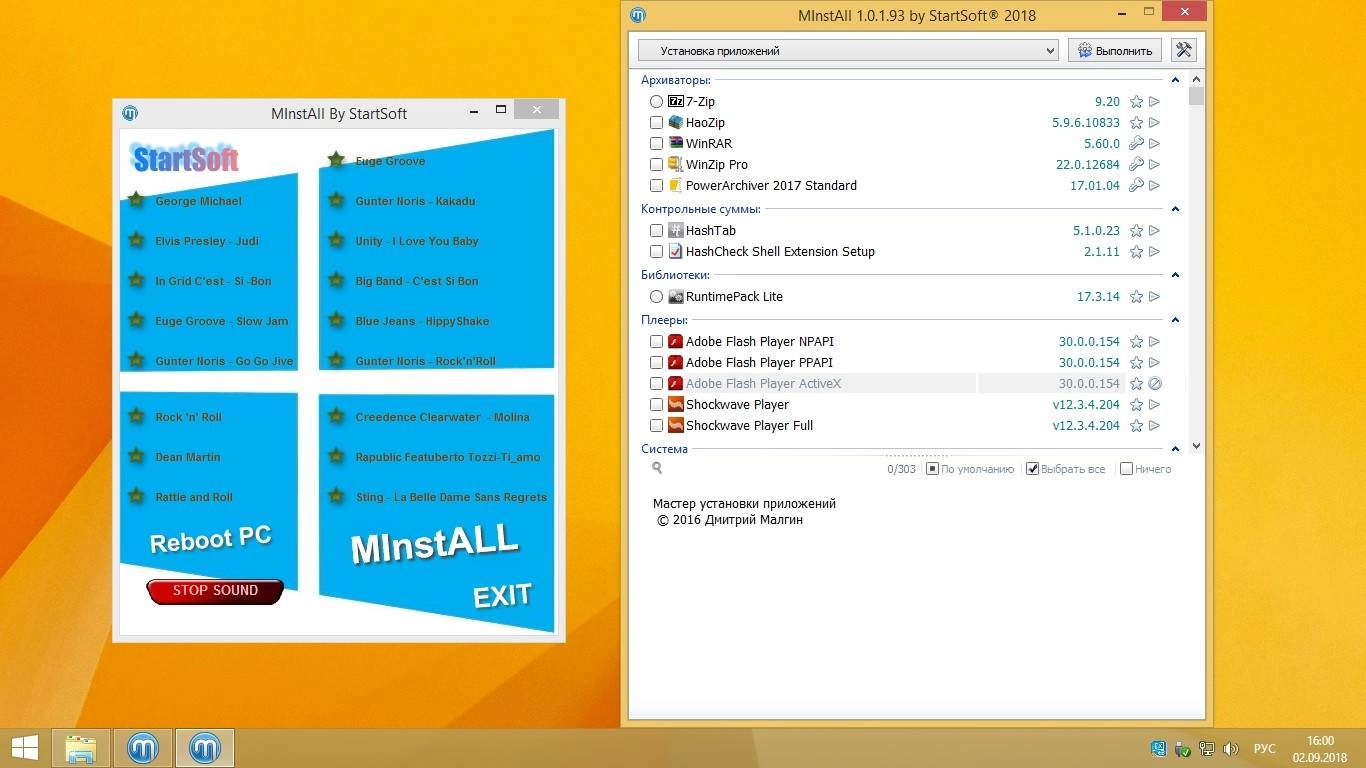Play 'Elvis Presley - Judi' track
The height and width of the screenshot is (768, 1366).
[x=207, y=241]
